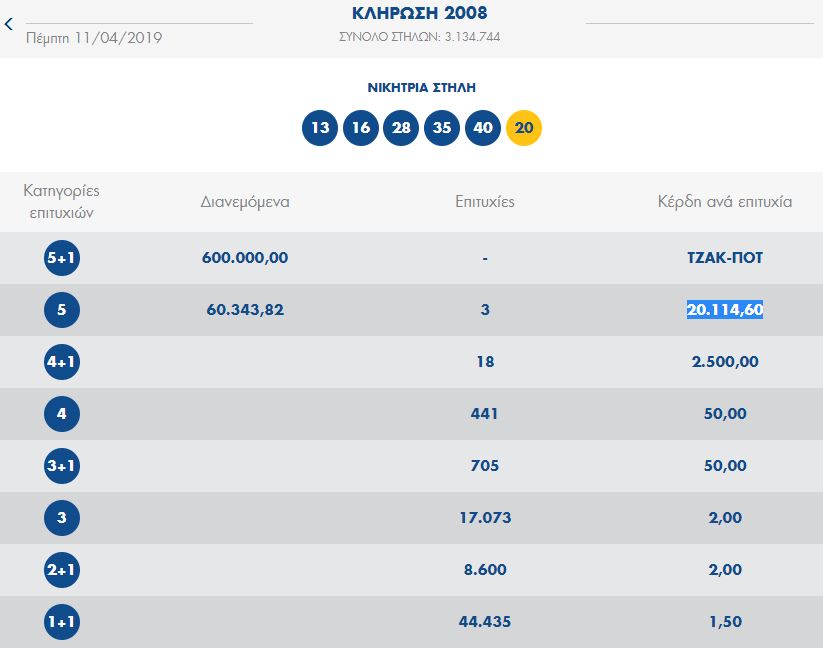Screen dimensions: 823x648
Task: Select the 4+1 category badge
Action: pyautogui.click(x=62, y=362)
